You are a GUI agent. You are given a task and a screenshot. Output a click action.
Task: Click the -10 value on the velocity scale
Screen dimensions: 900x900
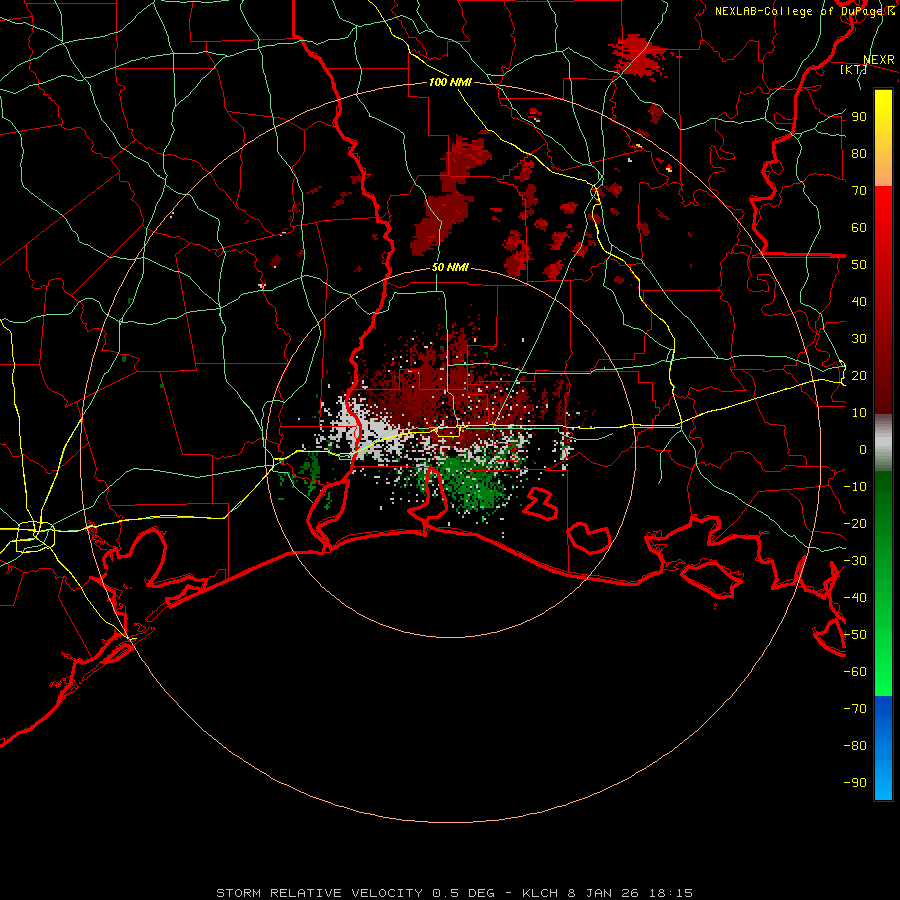[x=855, y=487]
